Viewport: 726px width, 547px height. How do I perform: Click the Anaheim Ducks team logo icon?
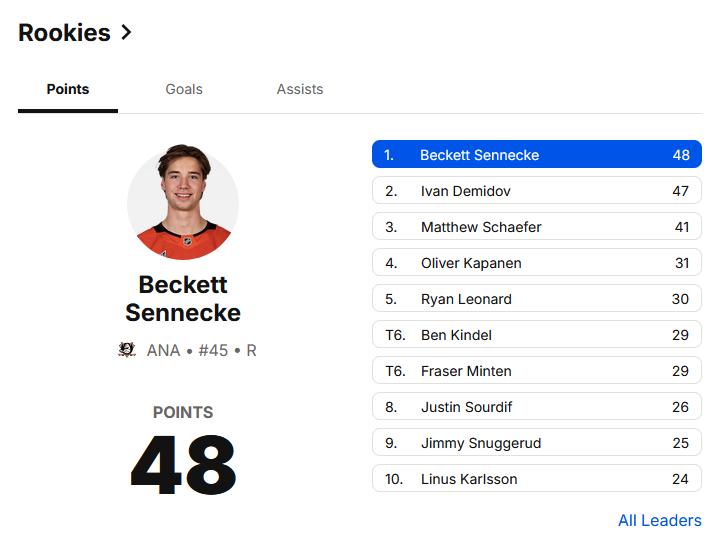click(x=127, y=350)
